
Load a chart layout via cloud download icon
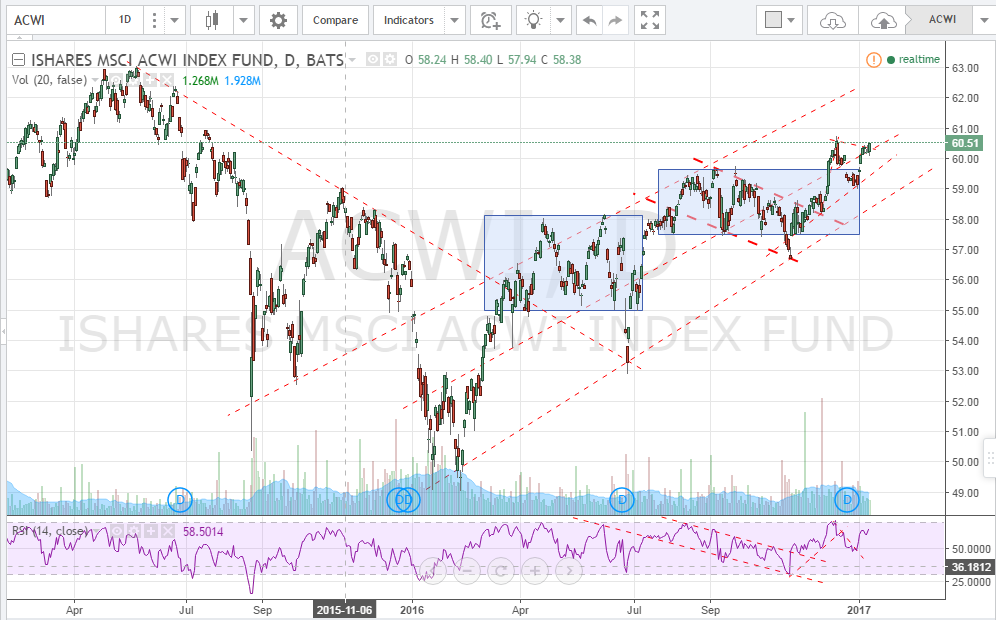click(x=833, y=21)
